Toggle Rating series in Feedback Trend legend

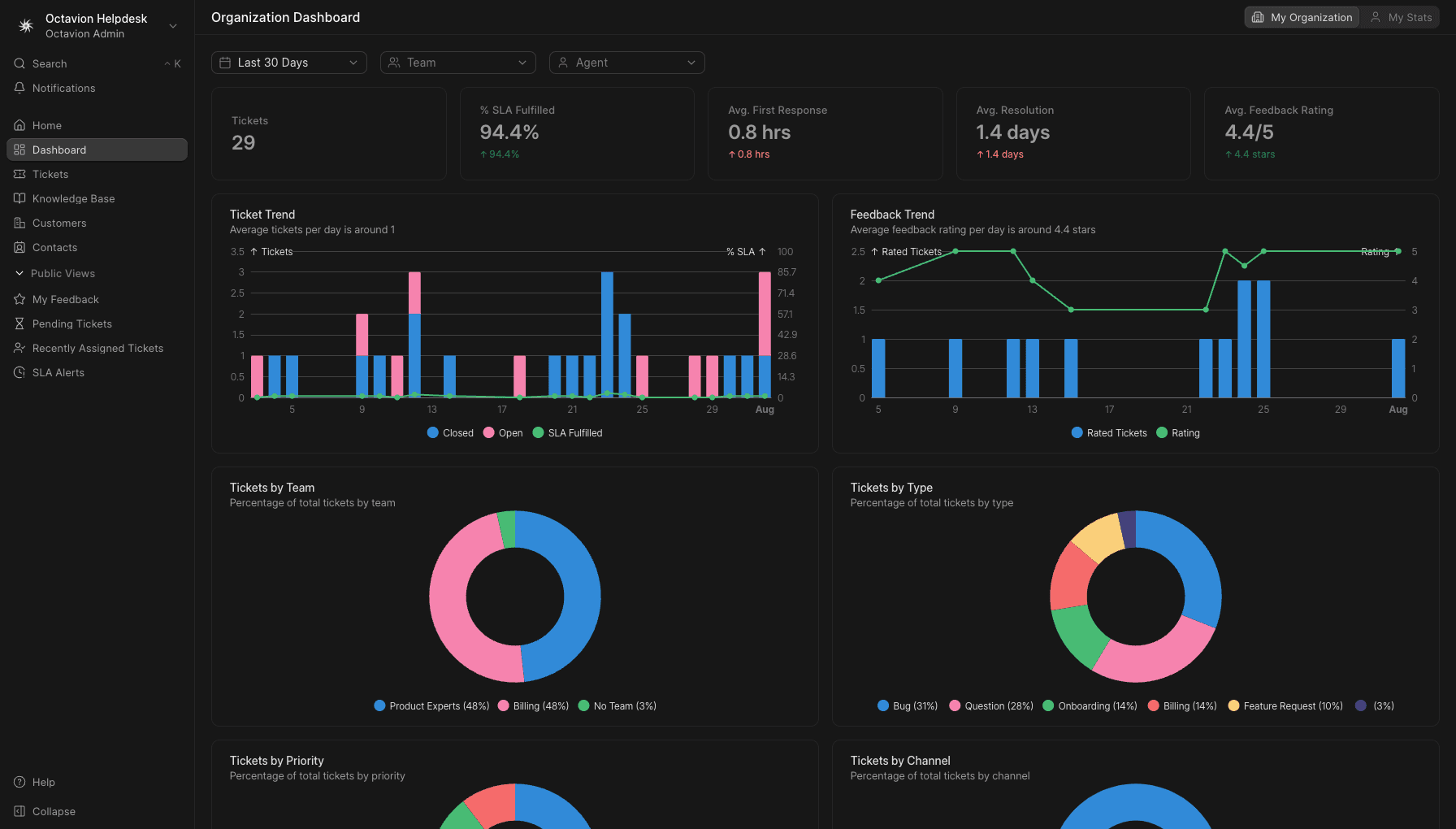pos(1178,433)
